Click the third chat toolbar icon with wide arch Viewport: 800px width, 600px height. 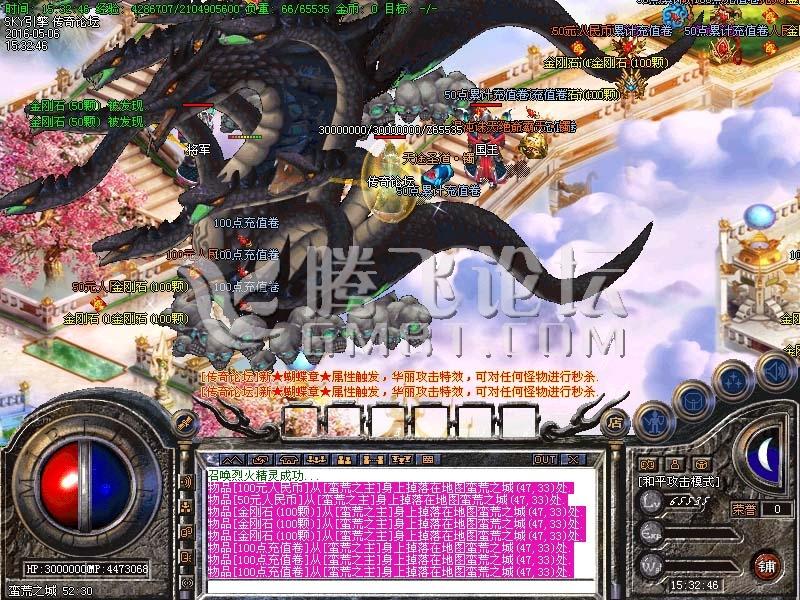coord(289,460)
